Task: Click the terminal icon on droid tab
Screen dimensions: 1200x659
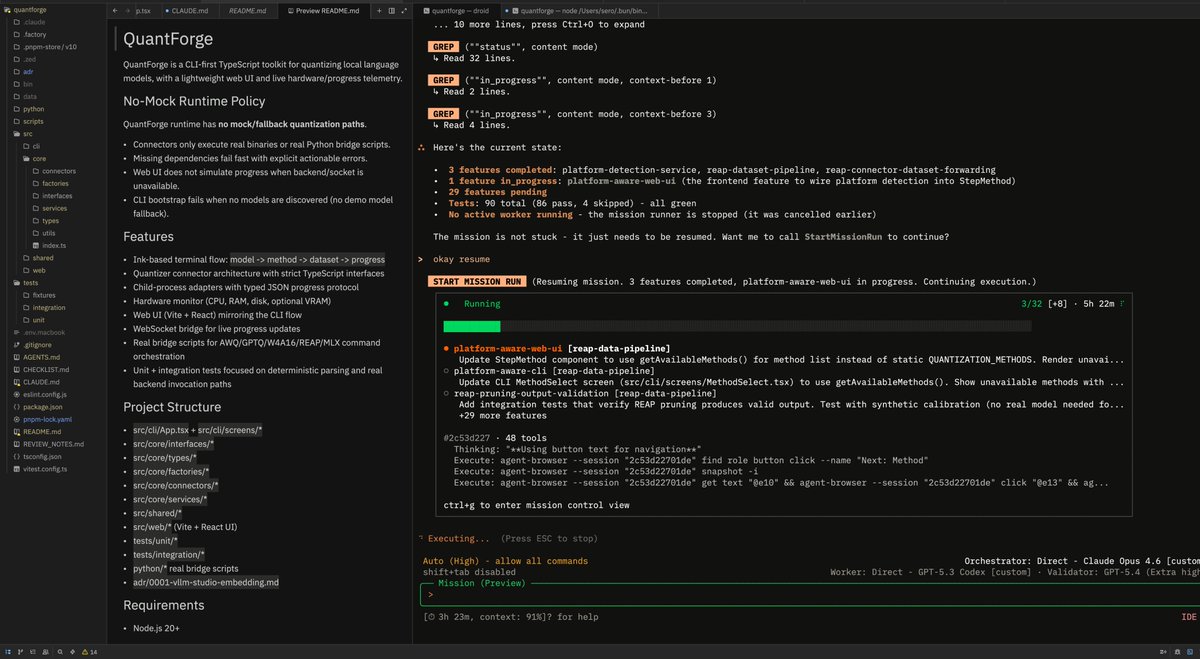Action: pyautogui.click(x=425, y=10)
